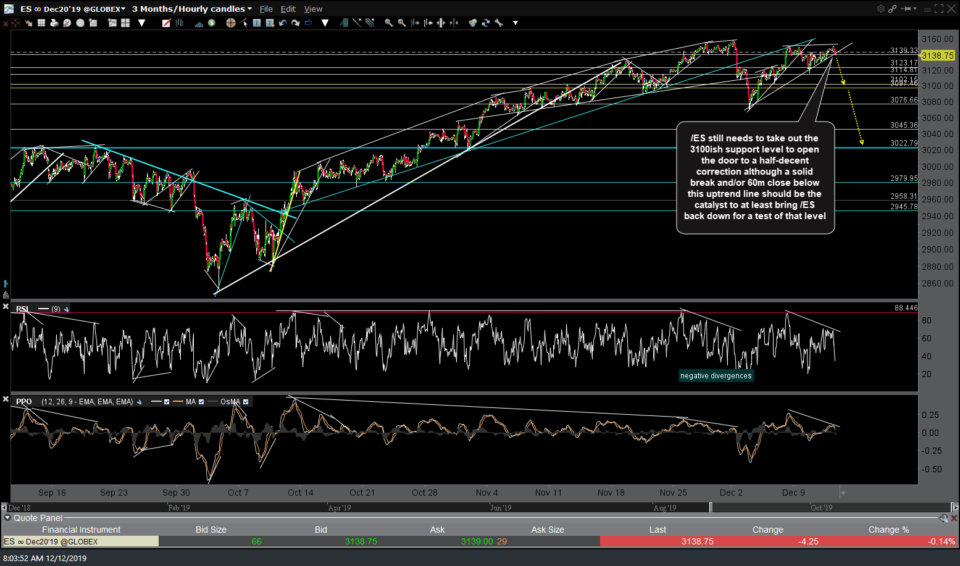Open PPO indicator settings wrench
Viewport: 960px width, 566px height.
pos(140,402)
